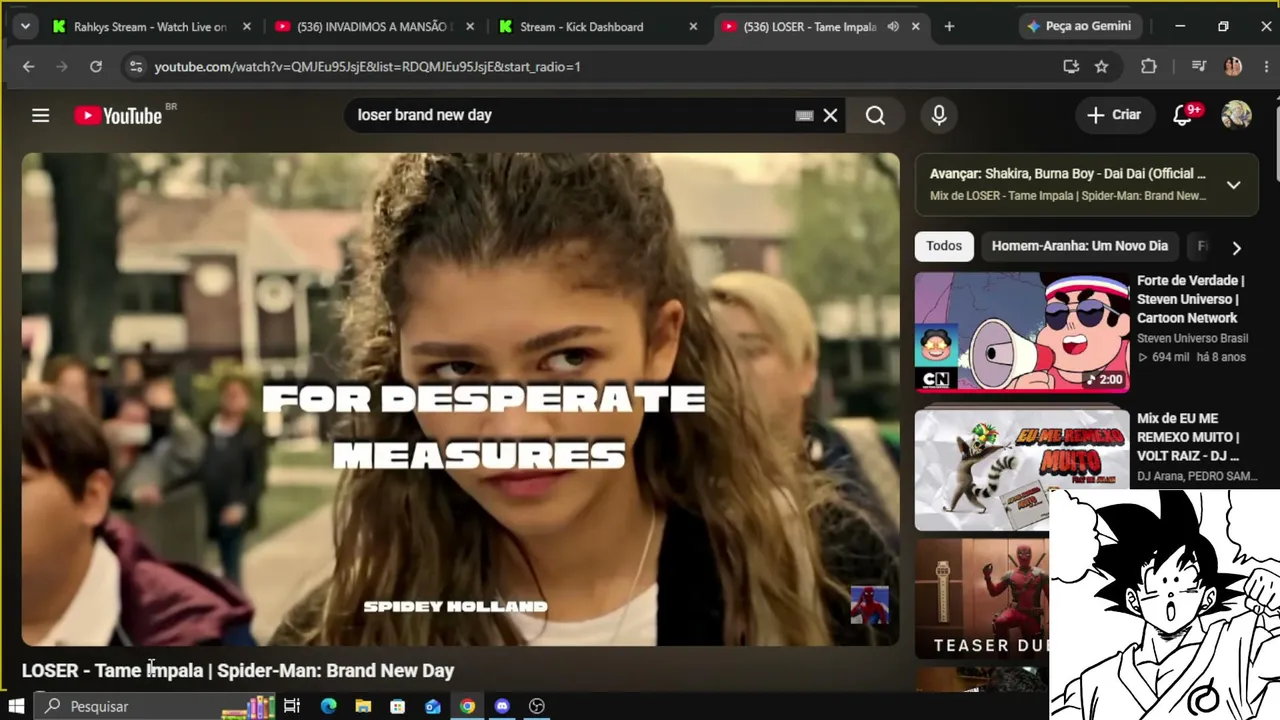
Task: Open Chrome media controls
Action: click(1198, 66)
